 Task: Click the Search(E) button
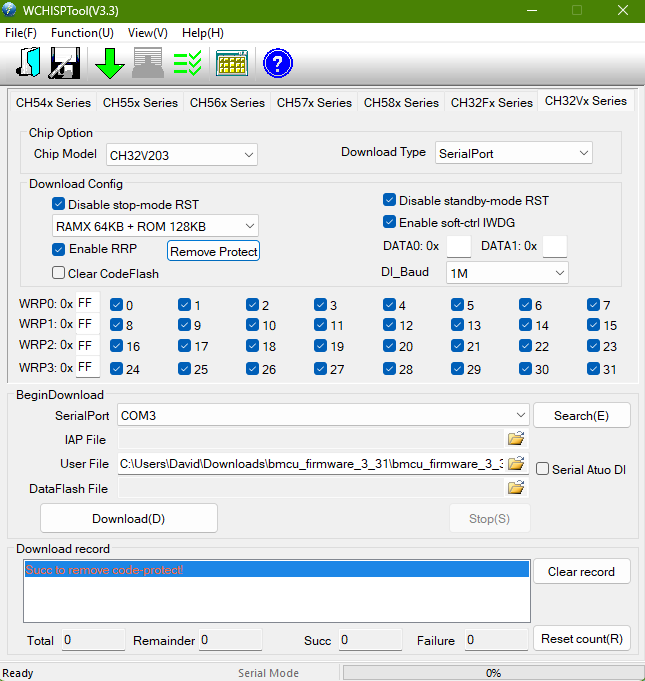581,415
